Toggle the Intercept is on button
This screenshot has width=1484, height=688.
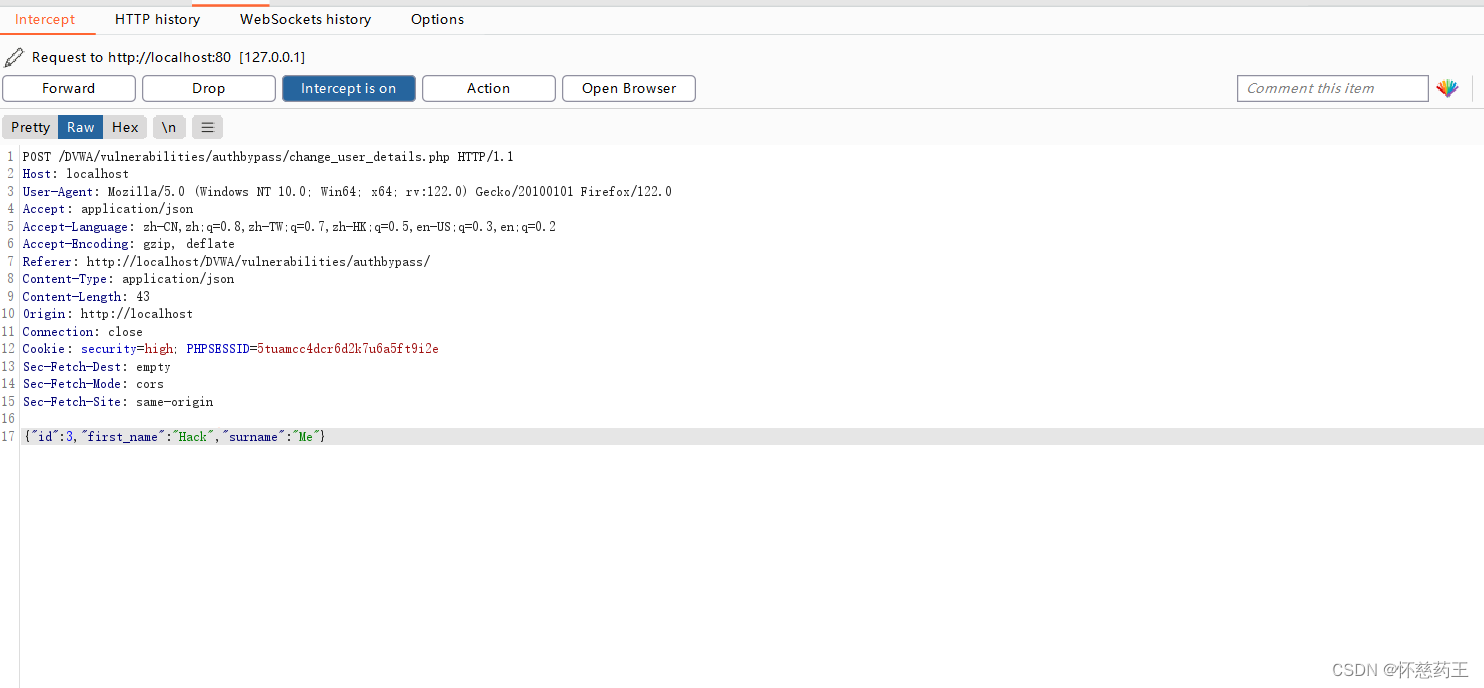tap(348, 88)
